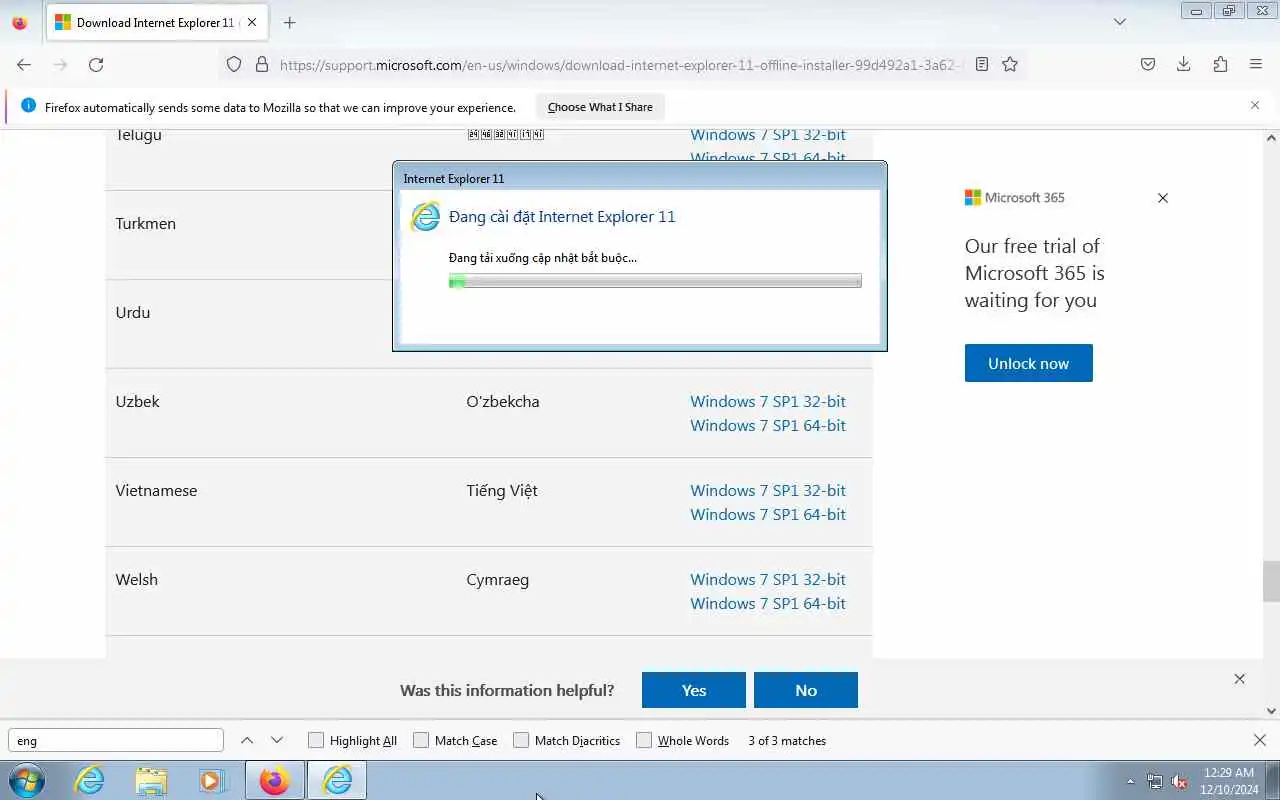Go to previous find match arrow

pos(247,740)
